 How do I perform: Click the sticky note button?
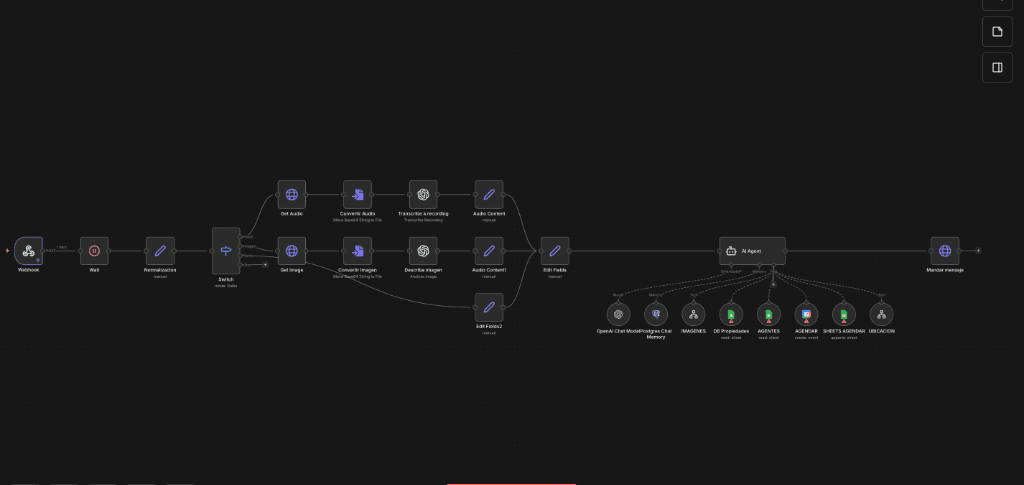coord(997,32)
